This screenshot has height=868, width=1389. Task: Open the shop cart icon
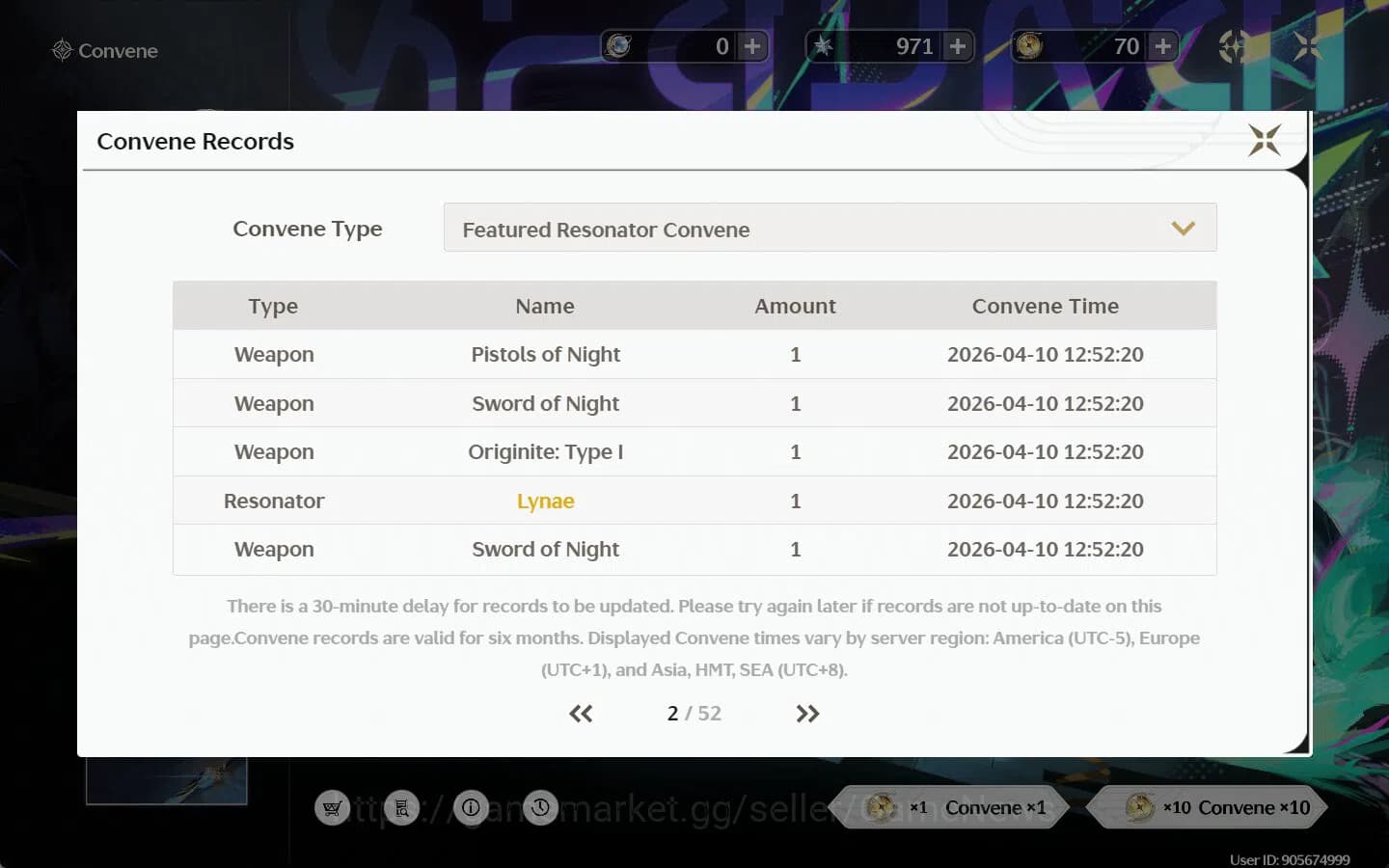pos(332,808)
